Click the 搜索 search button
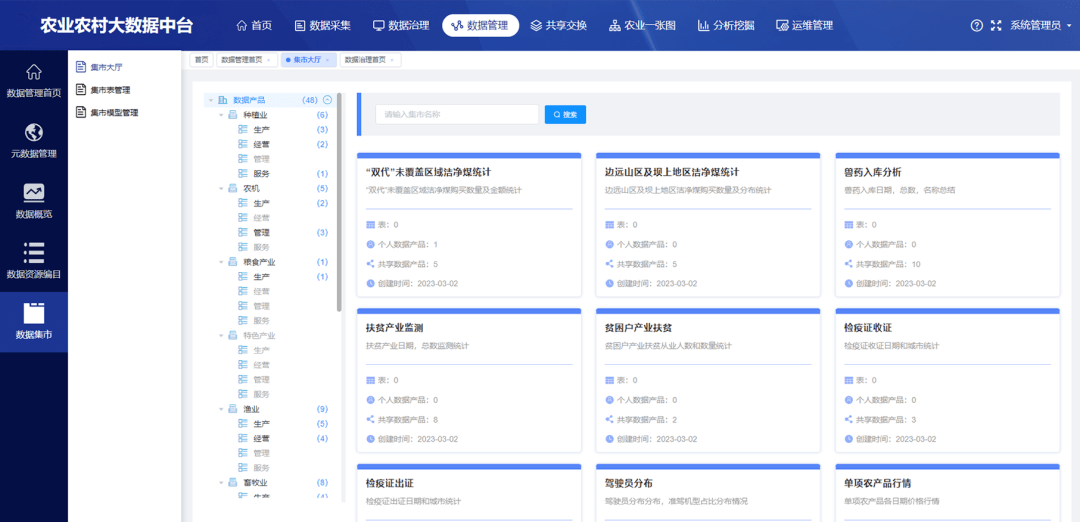Screen dimensions: 1080x522 point(565,114)
